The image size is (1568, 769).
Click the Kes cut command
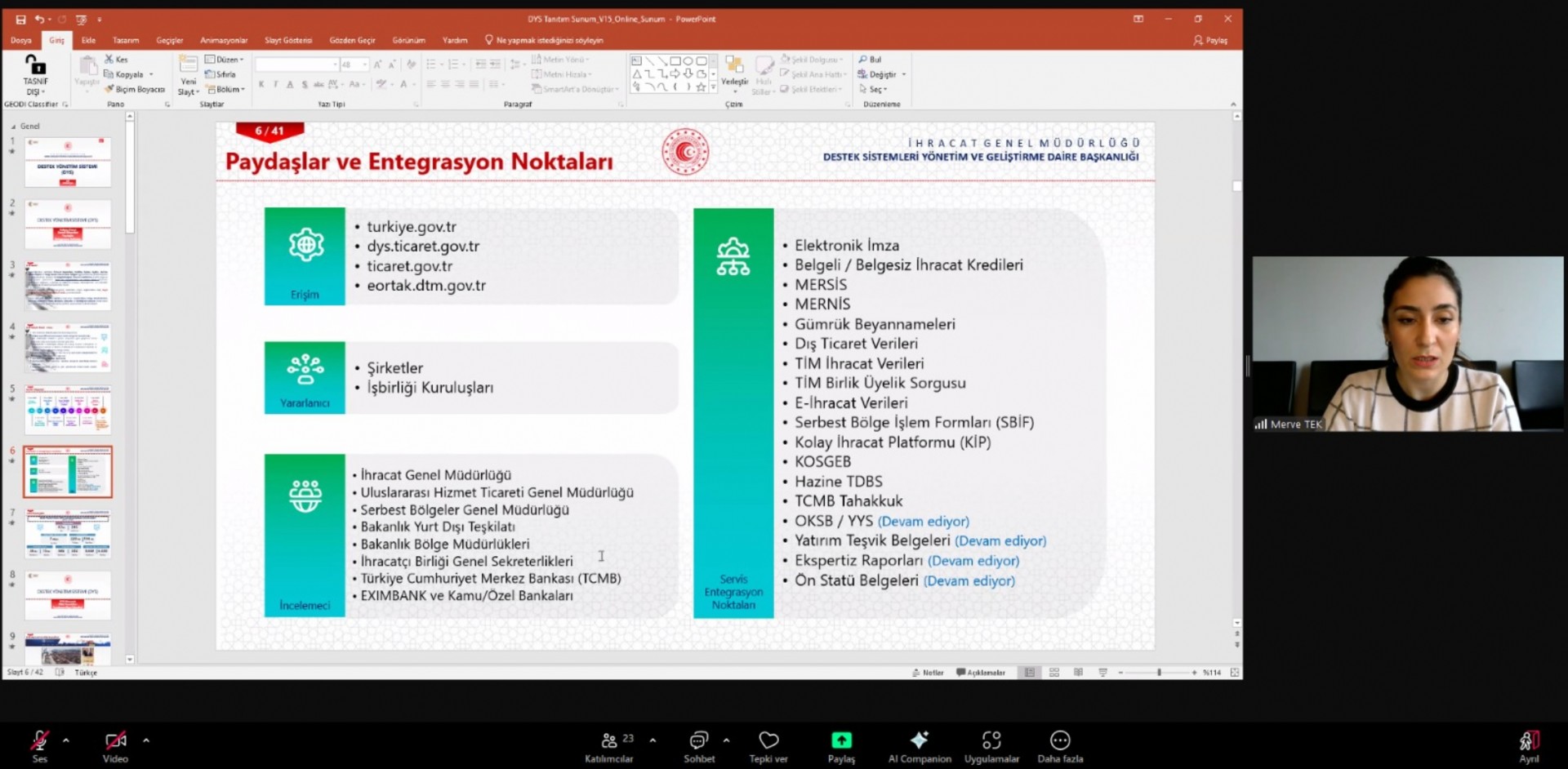(117, 60)
